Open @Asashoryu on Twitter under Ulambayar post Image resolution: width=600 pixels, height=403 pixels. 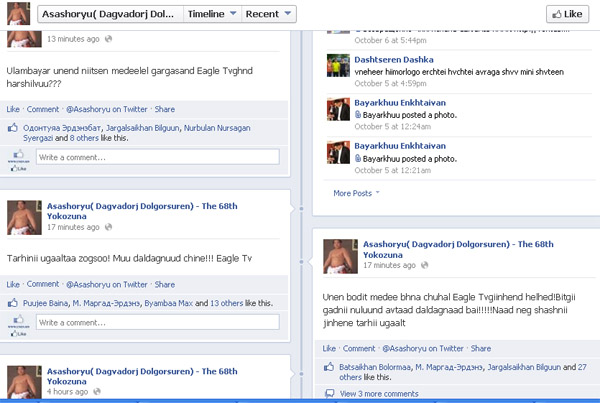pyautogui.click(x=106, y=109)
